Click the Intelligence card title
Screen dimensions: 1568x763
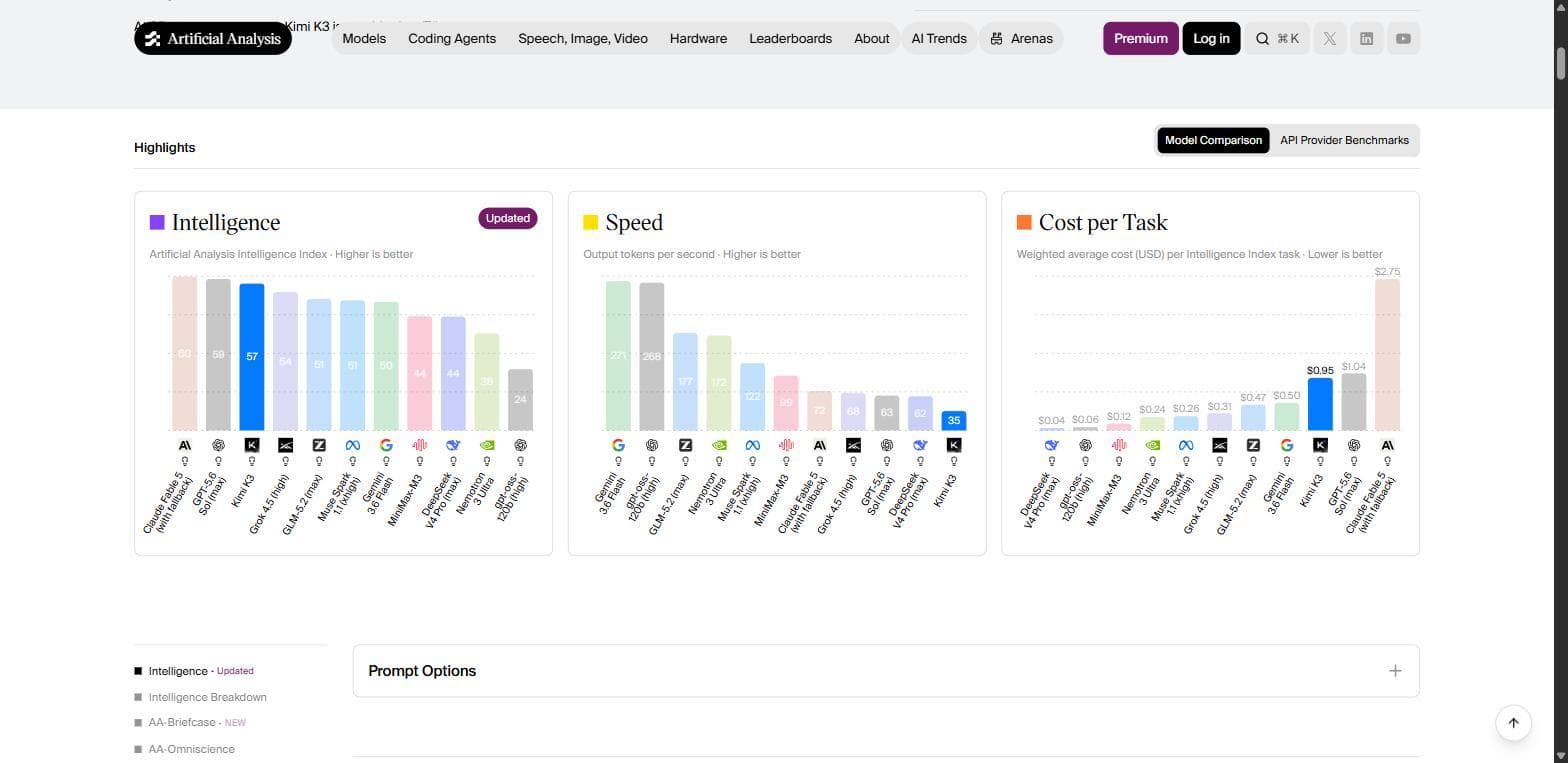click(226, 222)
